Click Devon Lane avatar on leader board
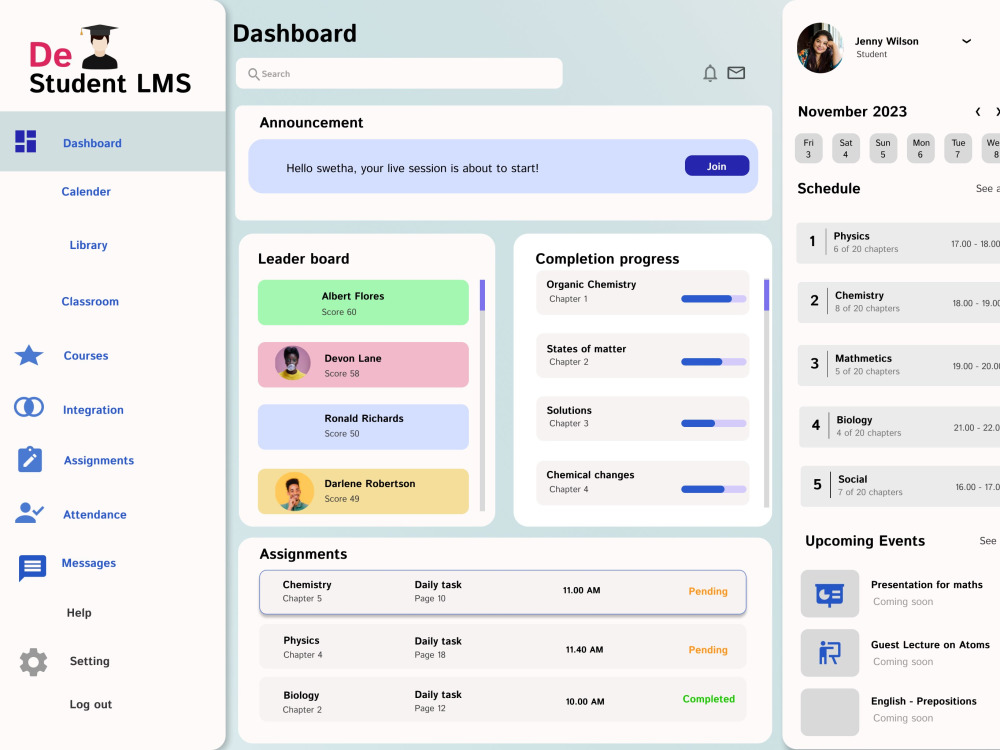This screenshot has width=1000, height=750. click(x=292, y=363)
